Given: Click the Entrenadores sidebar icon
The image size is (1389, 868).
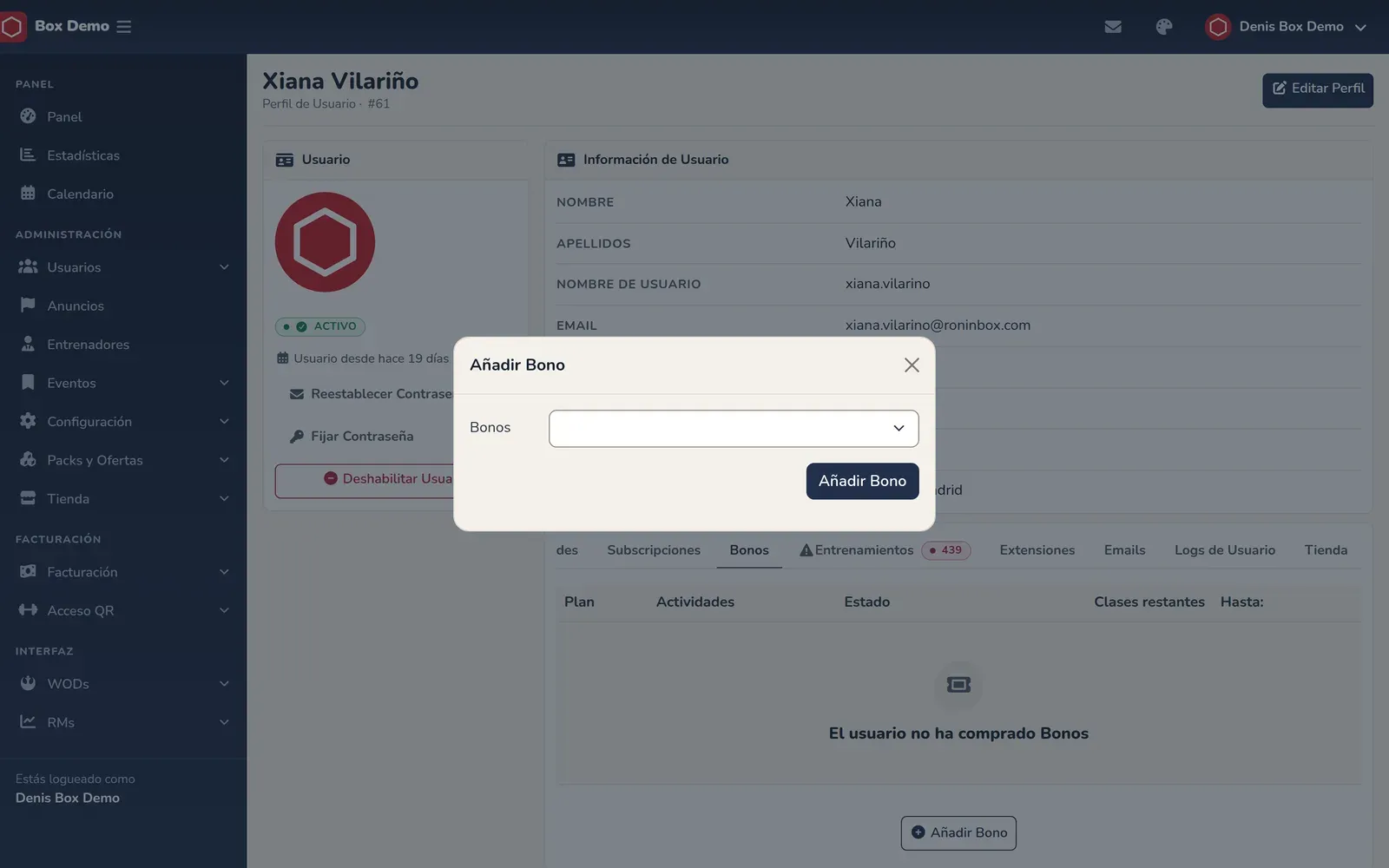Looking at the screenshot, I should point(28,344).
